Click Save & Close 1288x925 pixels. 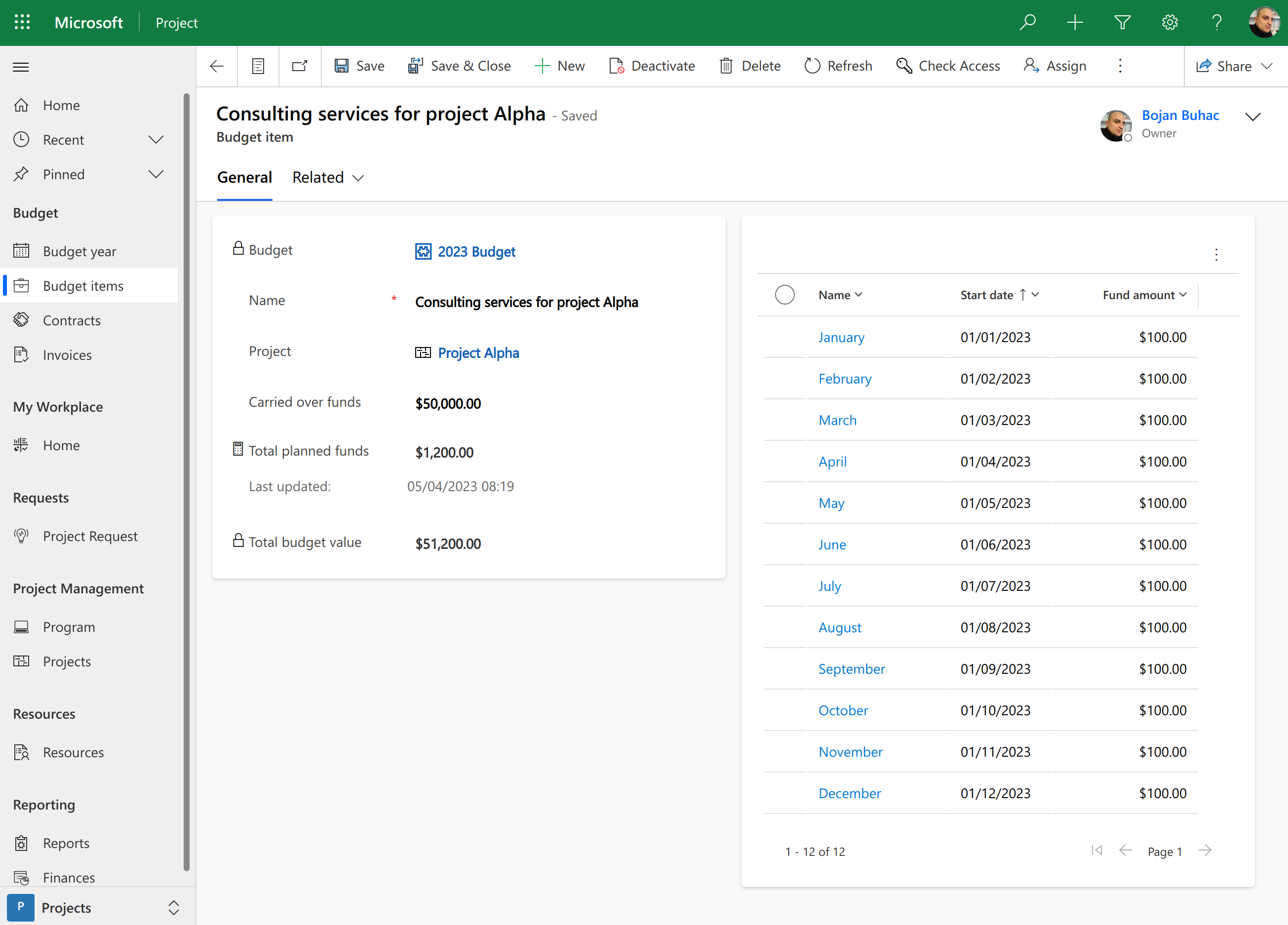click(x=459, y=66)
